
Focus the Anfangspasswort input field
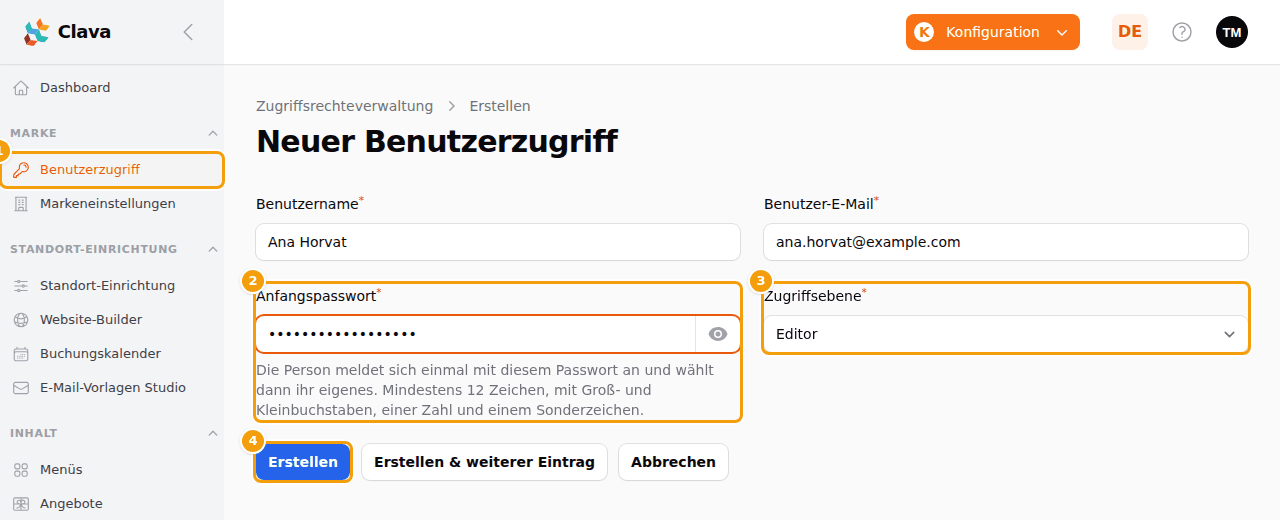(476, 334)
